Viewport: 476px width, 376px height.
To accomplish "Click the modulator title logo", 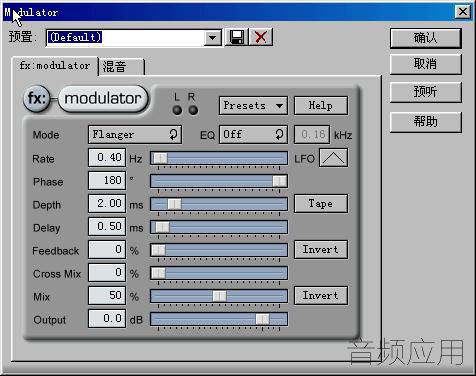I will pos(103,98).
